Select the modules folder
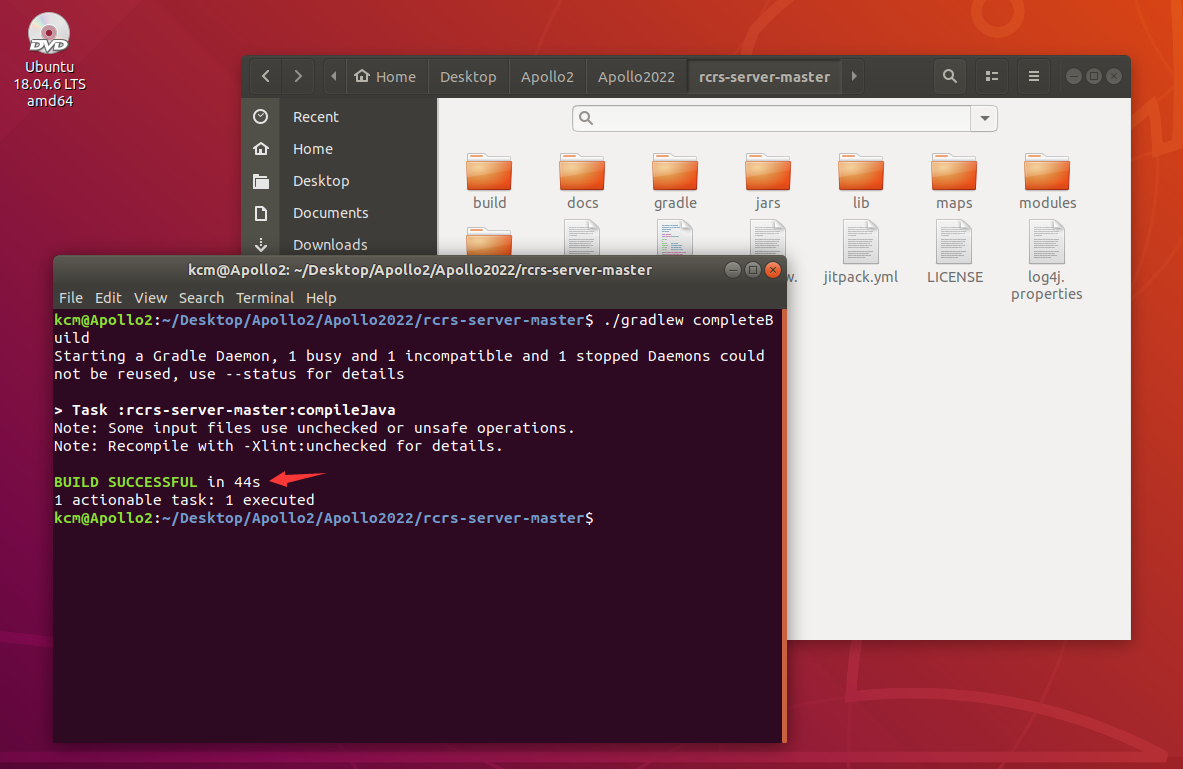 point(1047,182)
